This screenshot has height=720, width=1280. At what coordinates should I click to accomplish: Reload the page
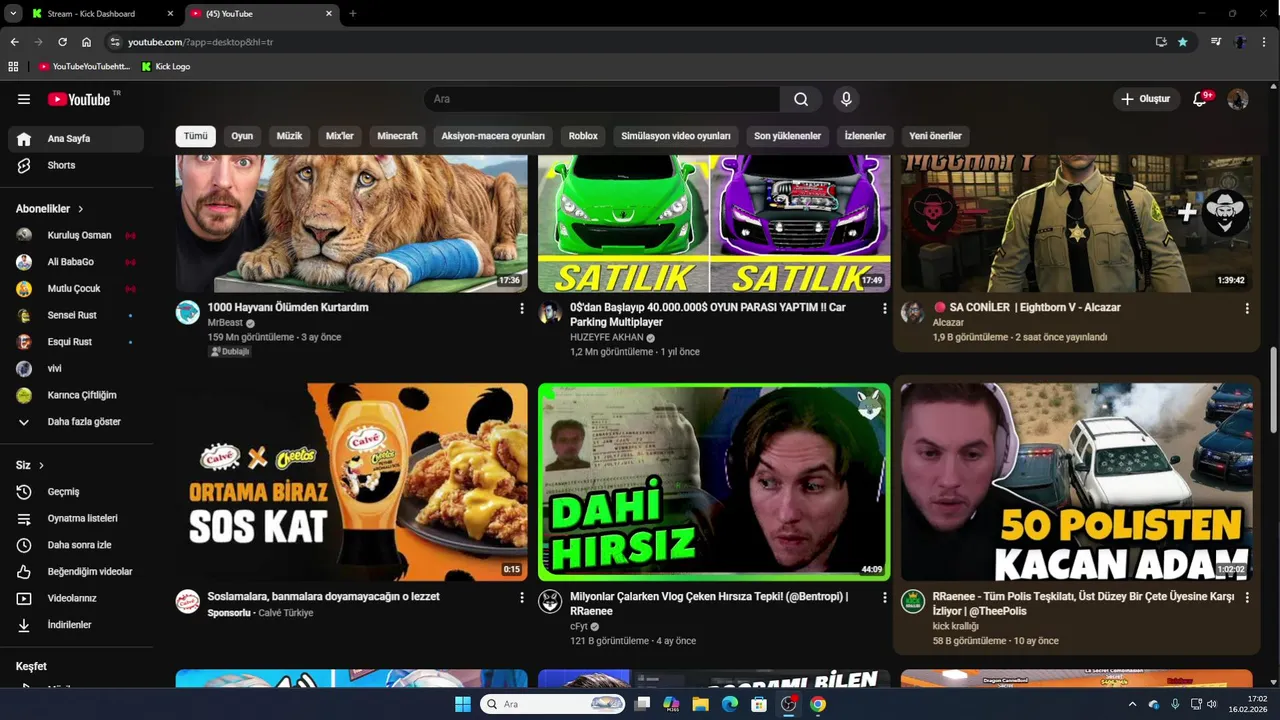click(x=62, y=42)
